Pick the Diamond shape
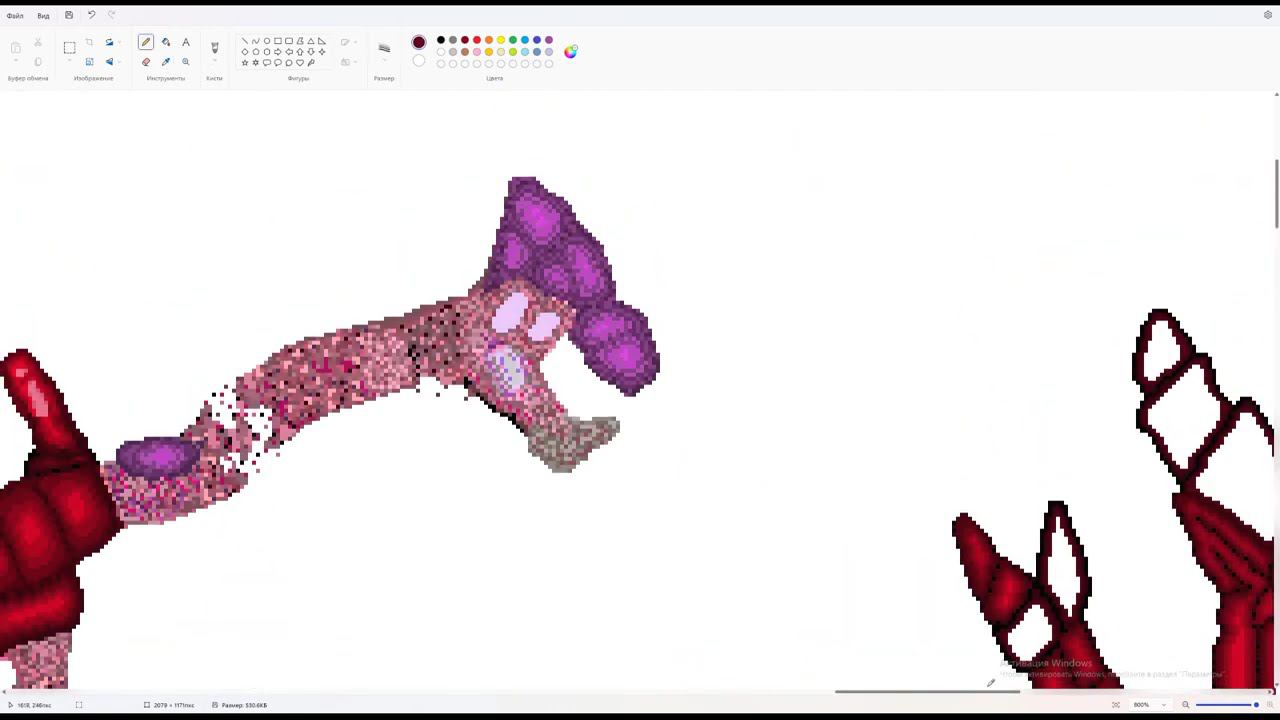The width and height of the screenshot is (1280, 720). (x=245, y=52)
